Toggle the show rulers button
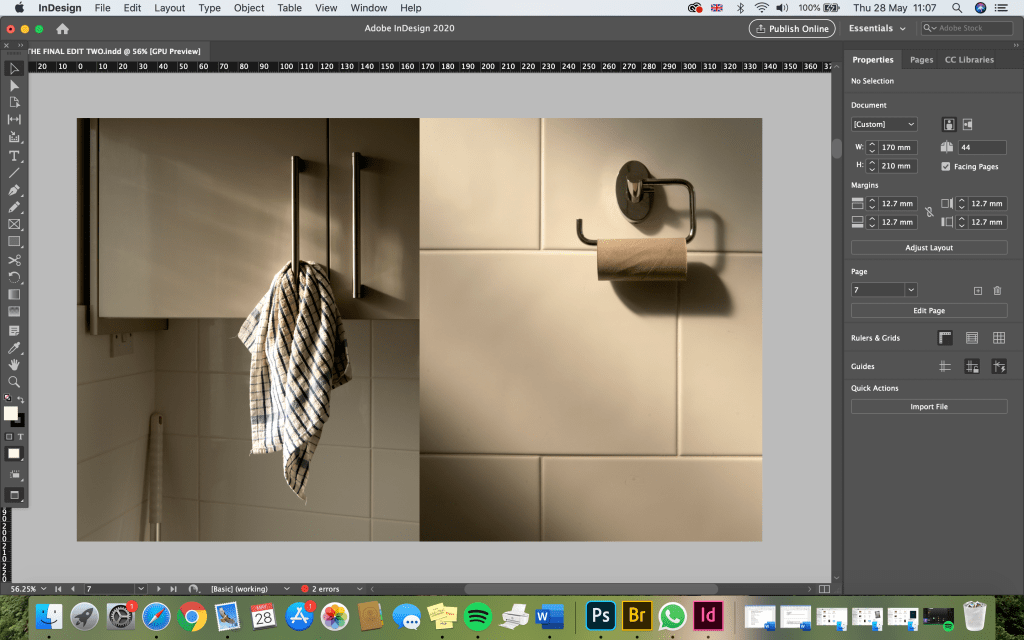The height and width of the screenshot is (640, 1024). point(945,338)
